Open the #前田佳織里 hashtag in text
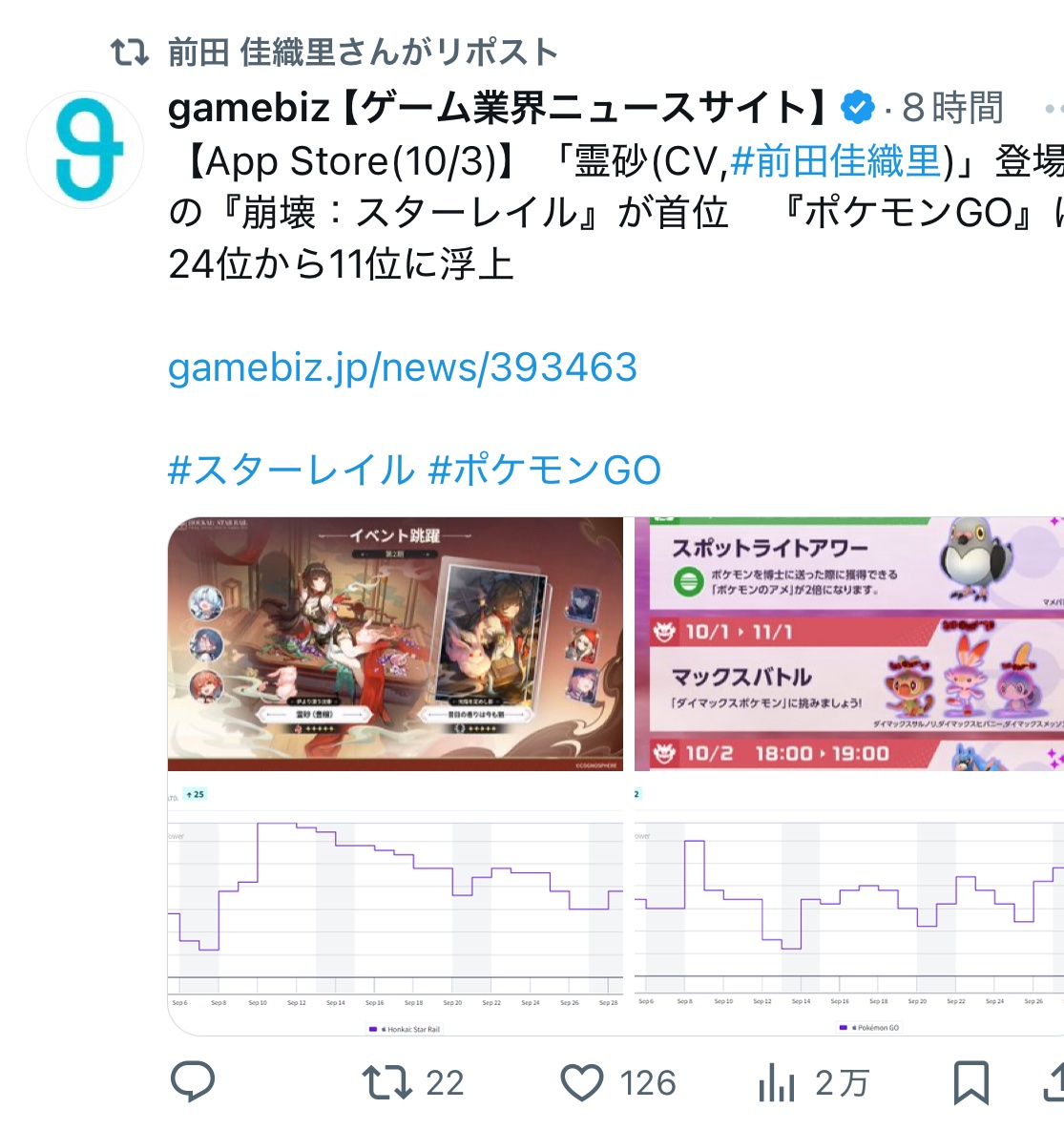The image size is (1064, 1130). click(836, 160)
